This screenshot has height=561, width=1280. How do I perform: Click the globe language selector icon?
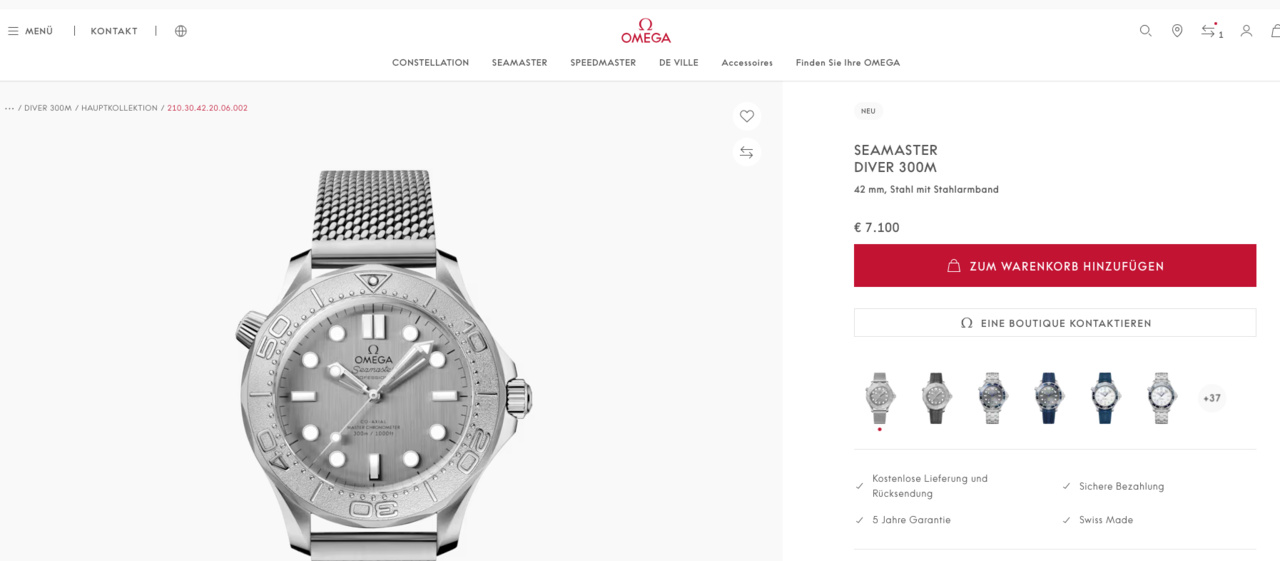[x=181, y=31]
